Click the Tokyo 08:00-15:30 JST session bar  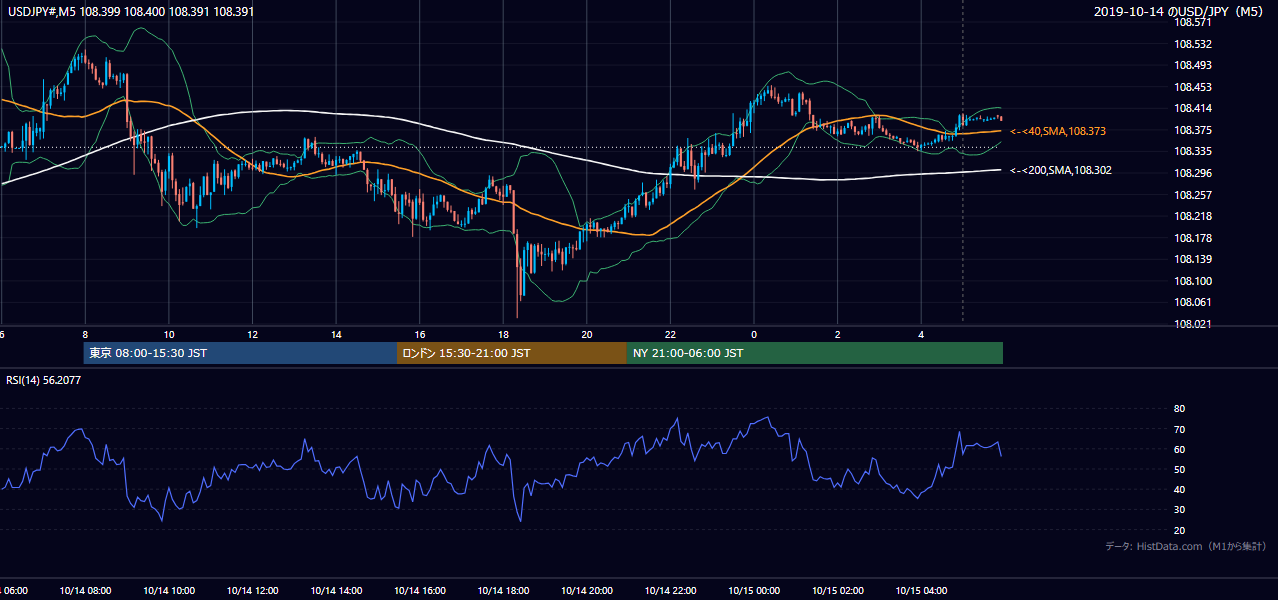click(x=240, y=353)
